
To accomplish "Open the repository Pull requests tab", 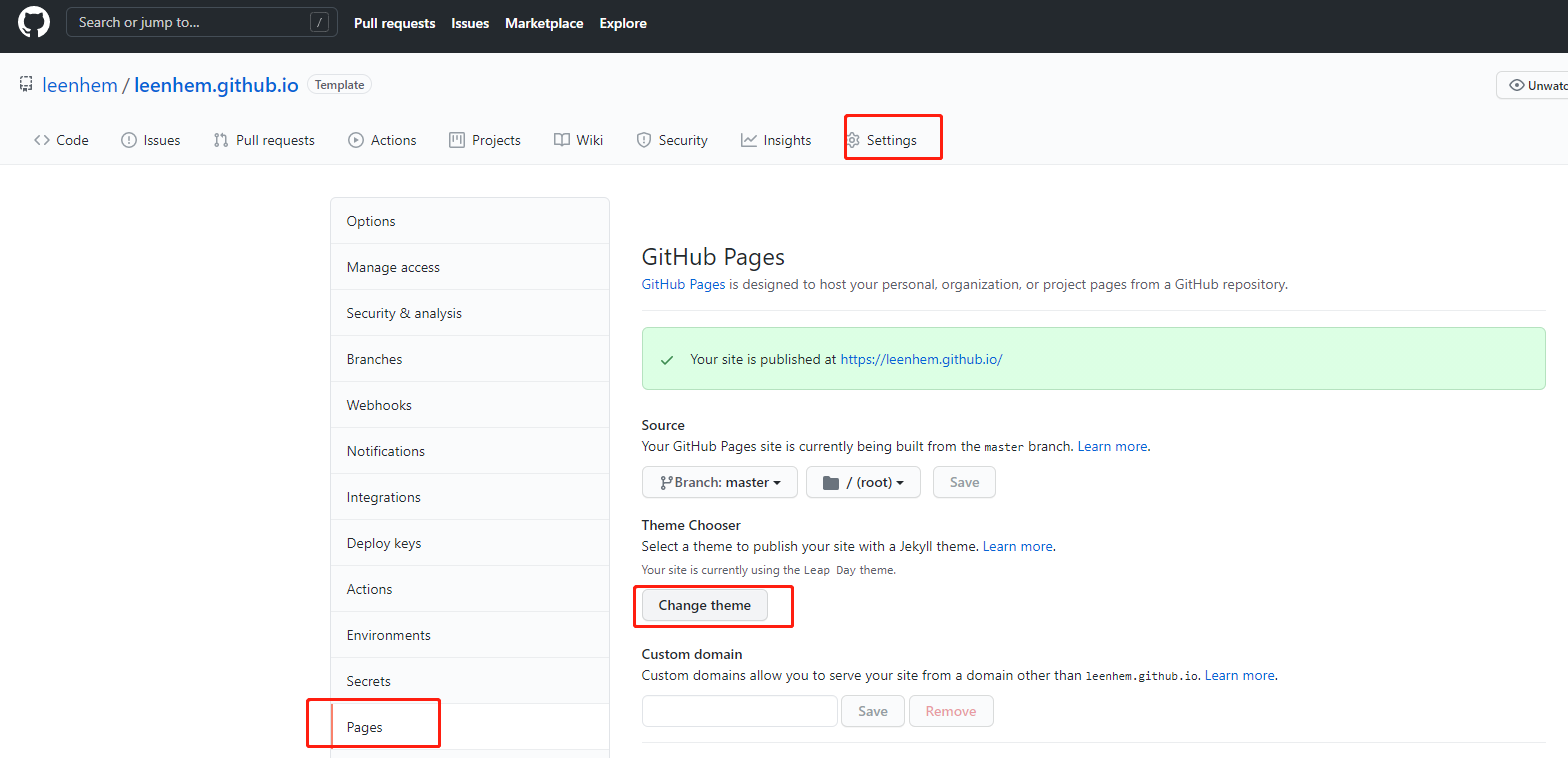I will coord(264,140).
